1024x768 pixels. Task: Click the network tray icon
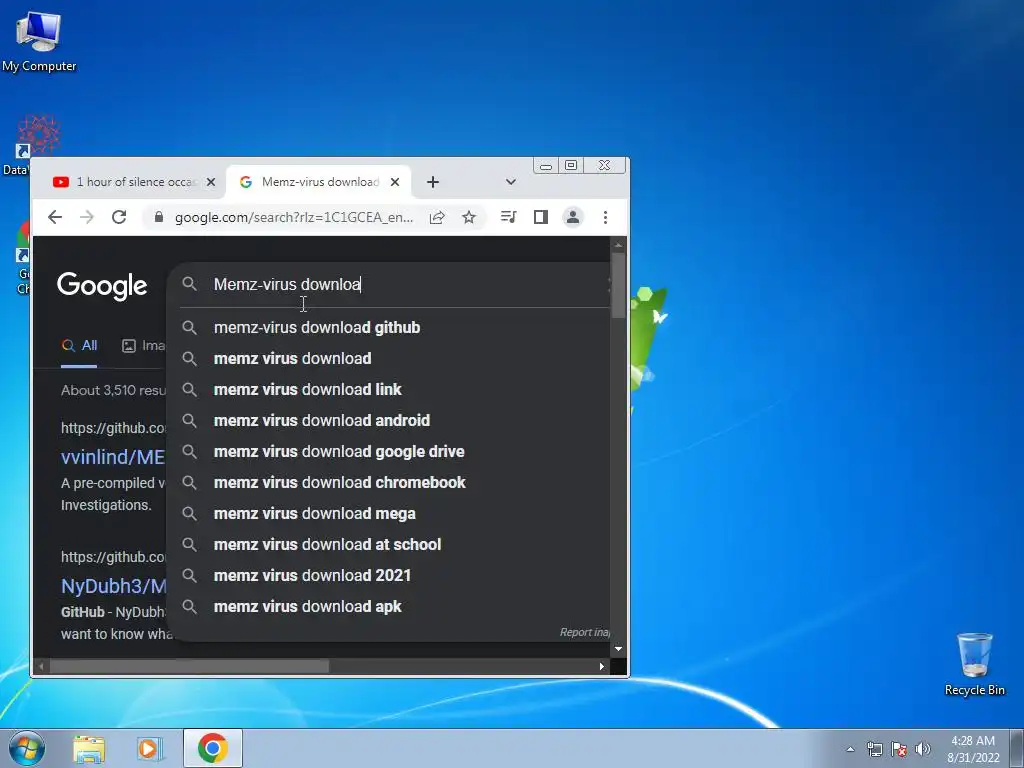[x=874, y=749]
